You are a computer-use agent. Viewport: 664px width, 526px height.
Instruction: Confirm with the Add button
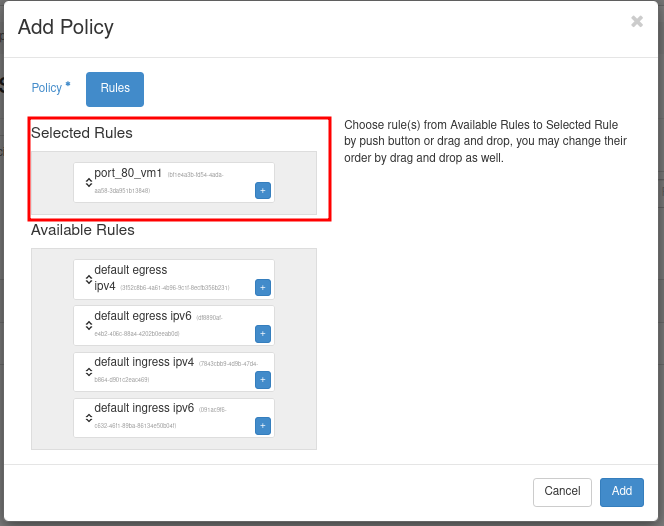pos(622,491)
